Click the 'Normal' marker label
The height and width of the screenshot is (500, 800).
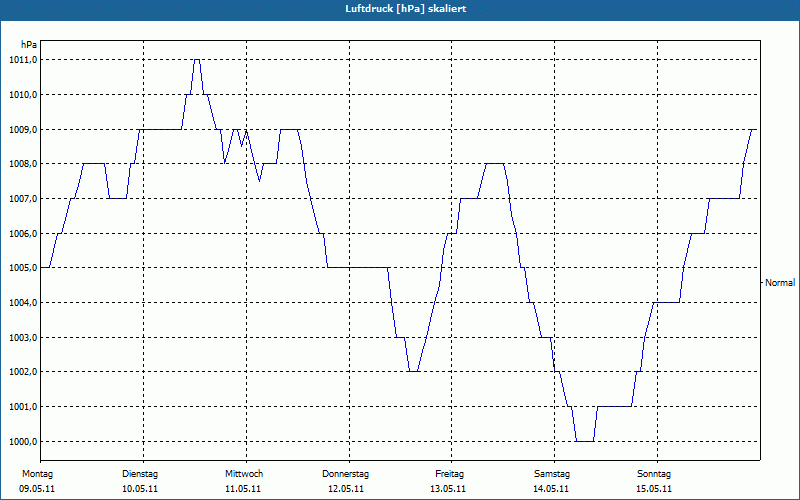[780, 283]
